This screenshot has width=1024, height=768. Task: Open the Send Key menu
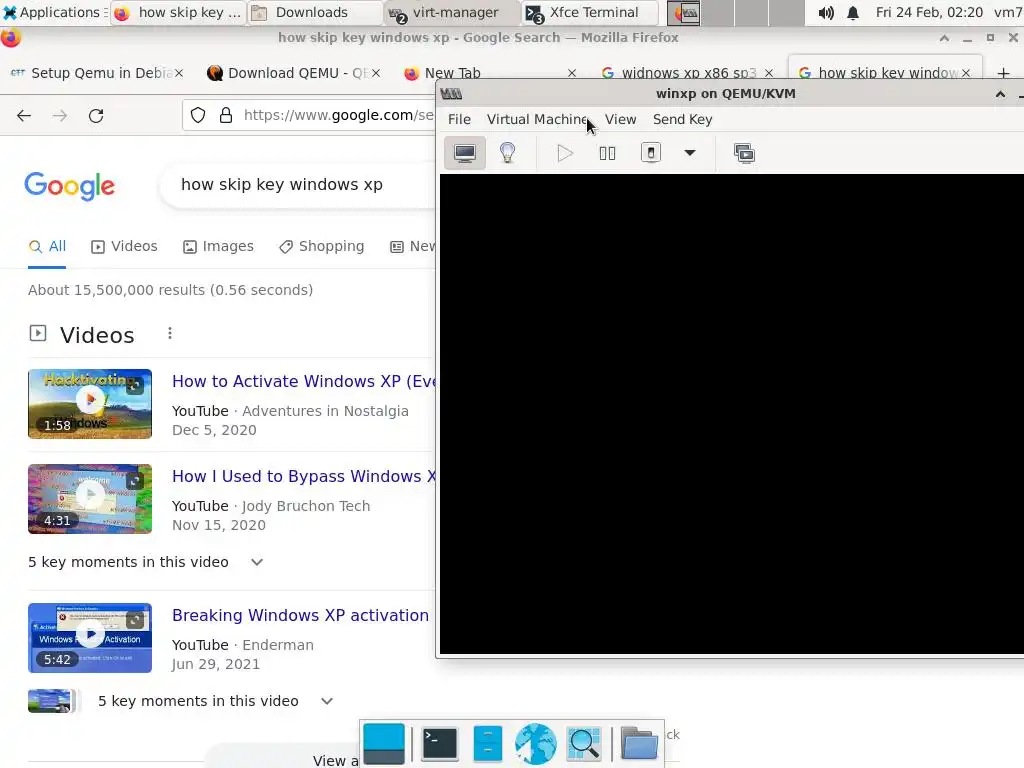point(682,120)
